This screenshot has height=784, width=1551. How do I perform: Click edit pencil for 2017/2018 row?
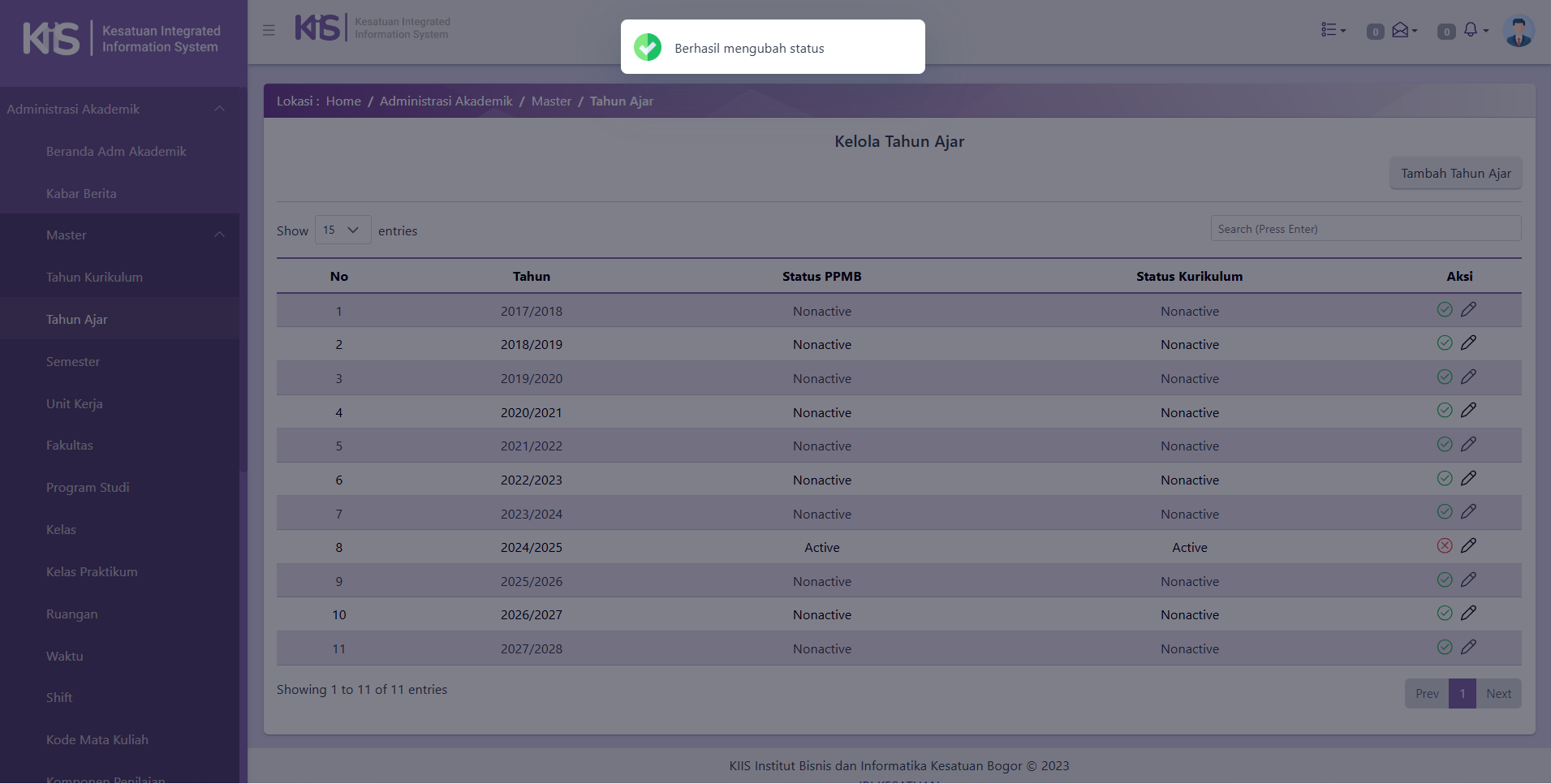click(1468, 310)
